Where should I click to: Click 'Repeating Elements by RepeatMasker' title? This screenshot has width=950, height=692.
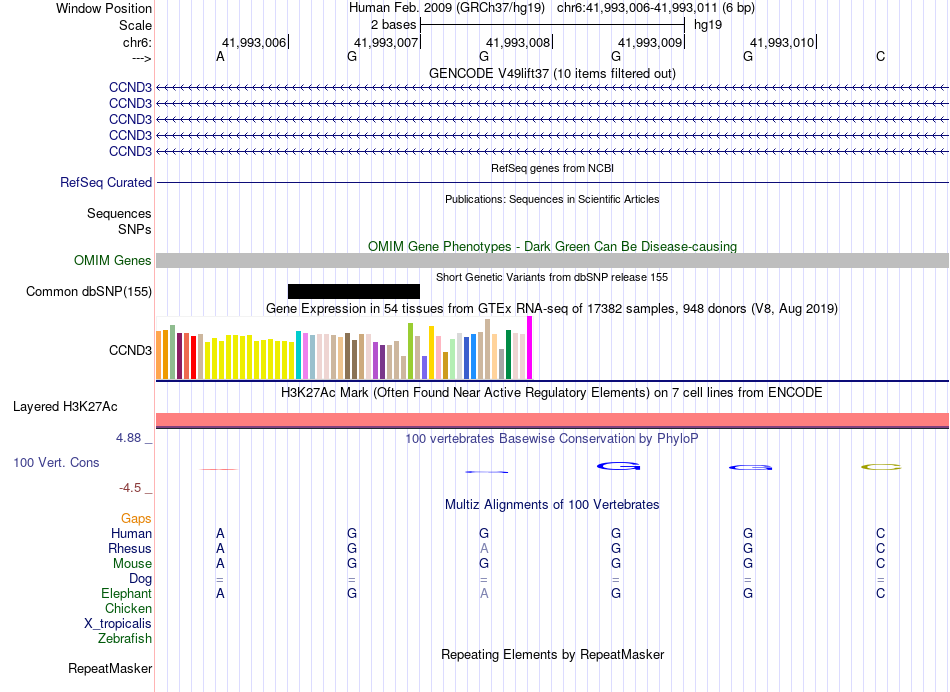[552, 654]
